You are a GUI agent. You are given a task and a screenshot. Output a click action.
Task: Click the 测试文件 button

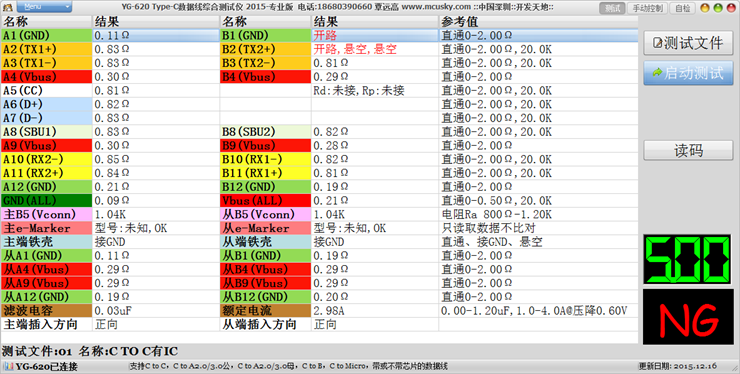coord(688,43)
